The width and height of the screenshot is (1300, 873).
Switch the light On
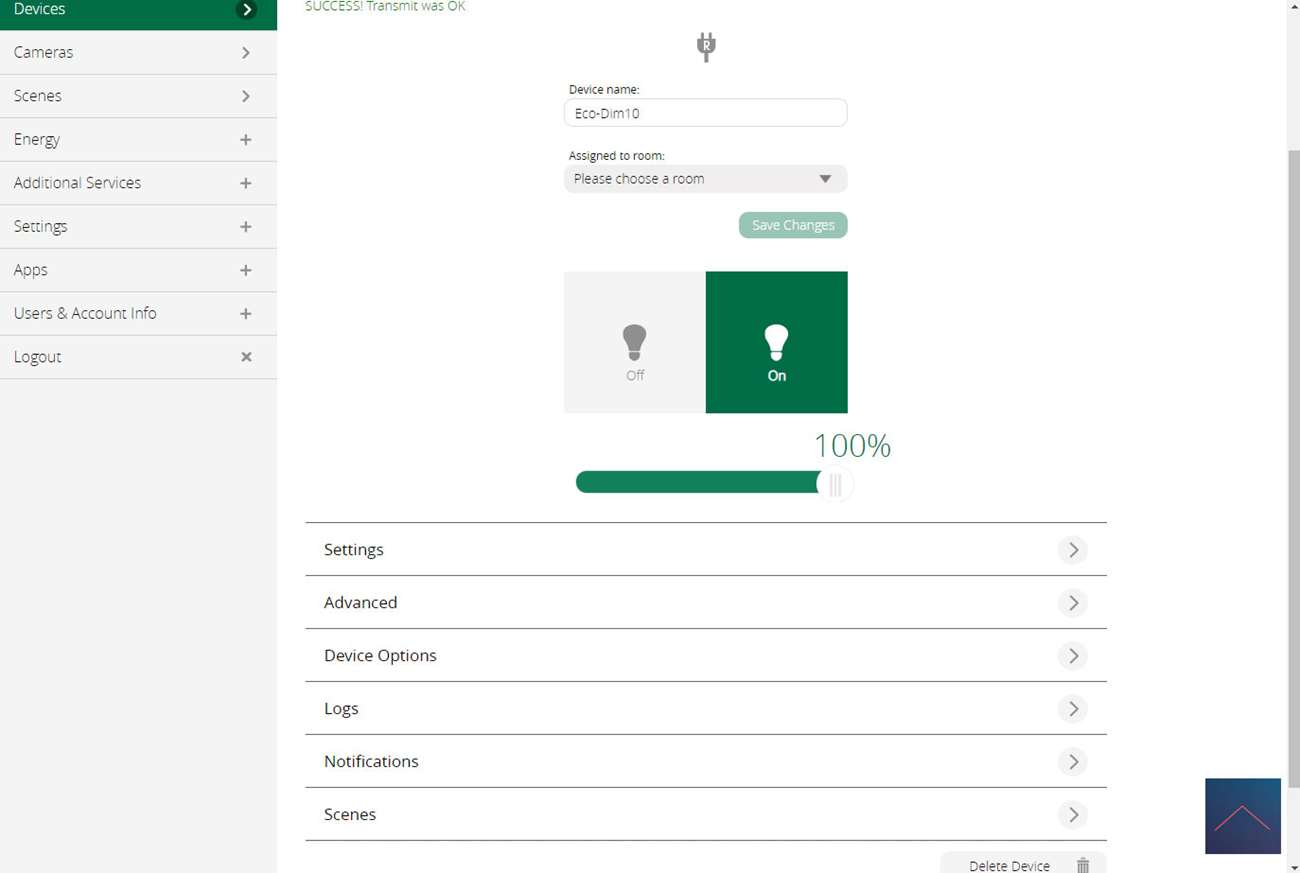pos(777,342)
